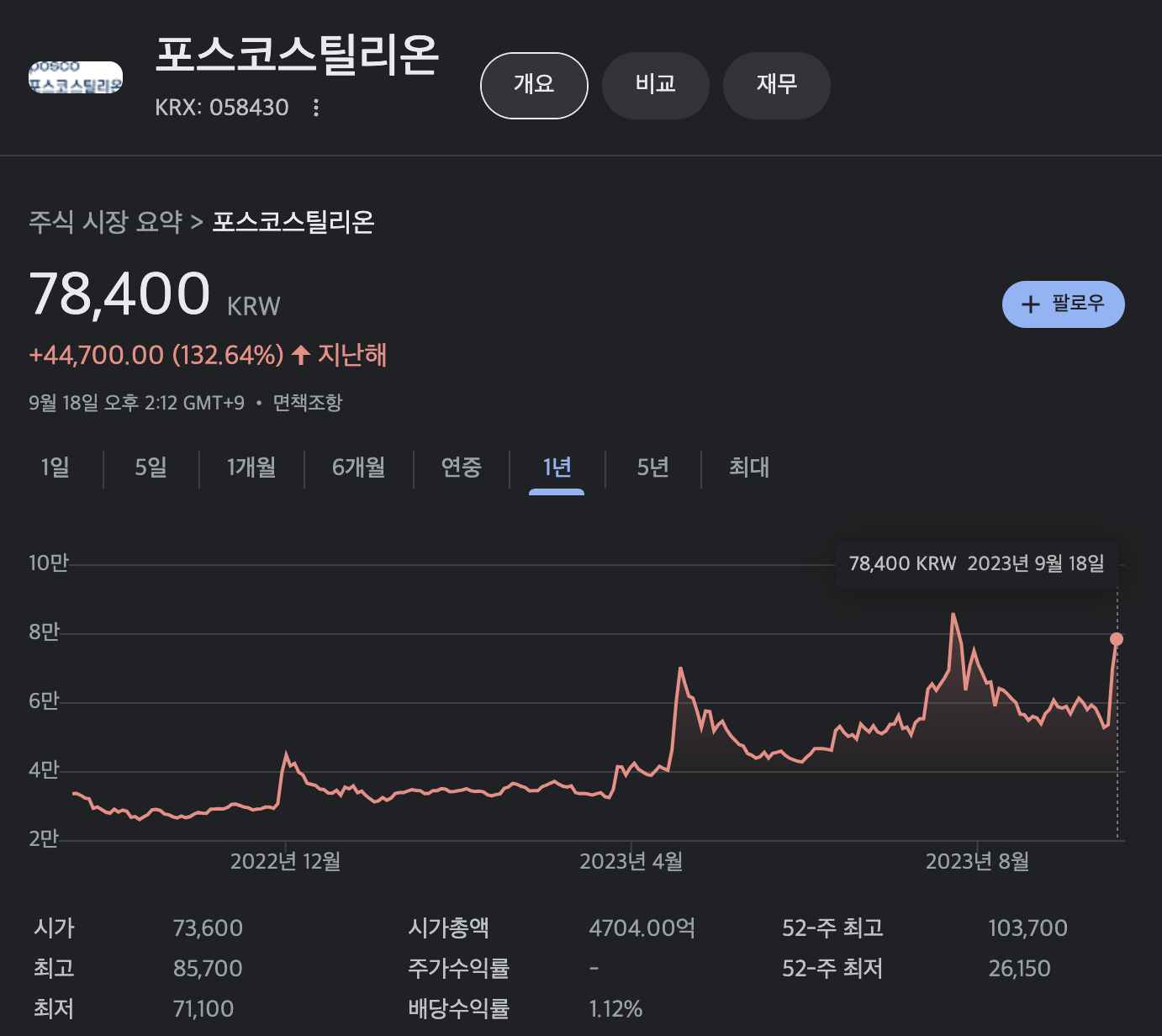Click the 52-주 최고 value 103,700
The width and height of the screenshot is (1162, 1036).
1028,928
